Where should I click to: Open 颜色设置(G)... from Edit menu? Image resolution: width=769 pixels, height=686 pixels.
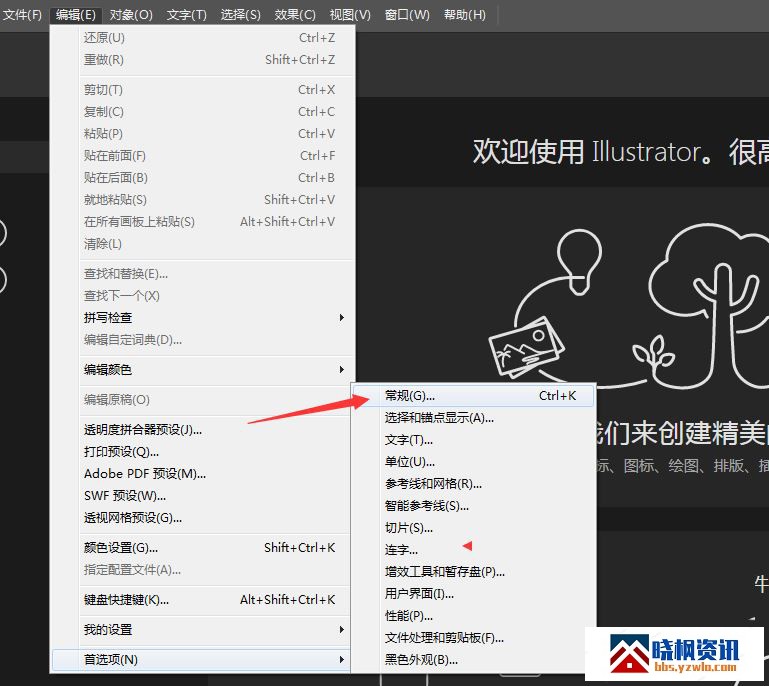(x=120, y=548)
